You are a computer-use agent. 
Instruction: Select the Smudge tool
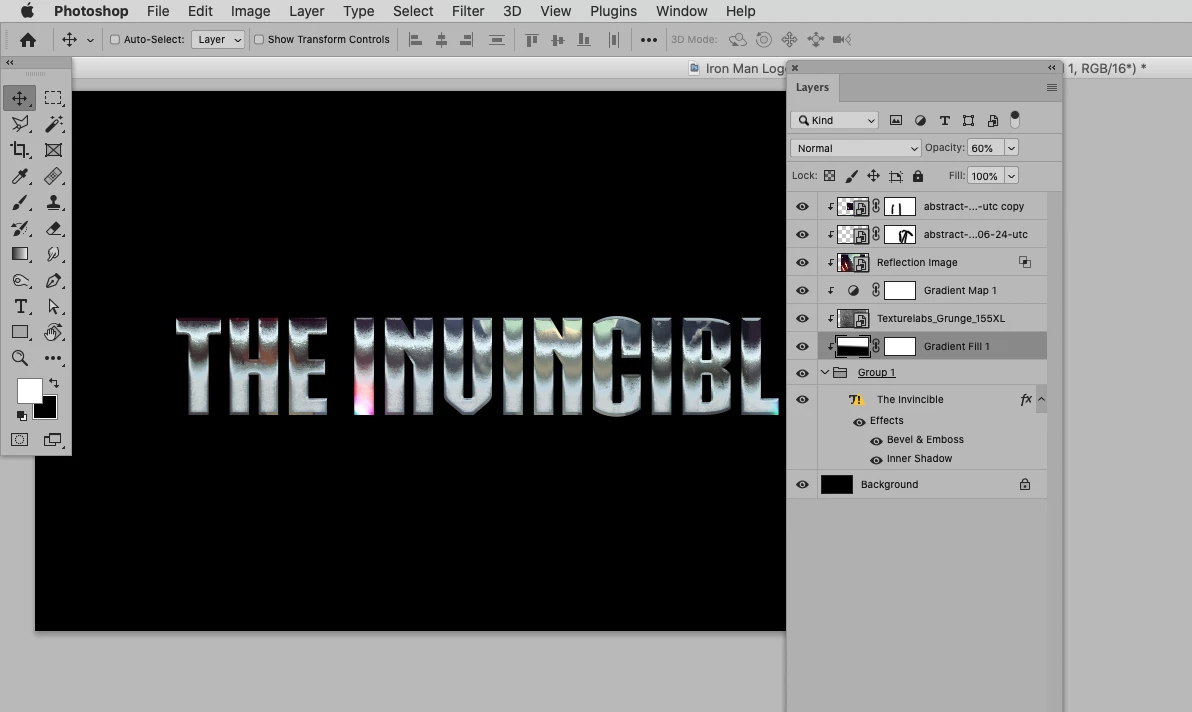coord(53,254)
